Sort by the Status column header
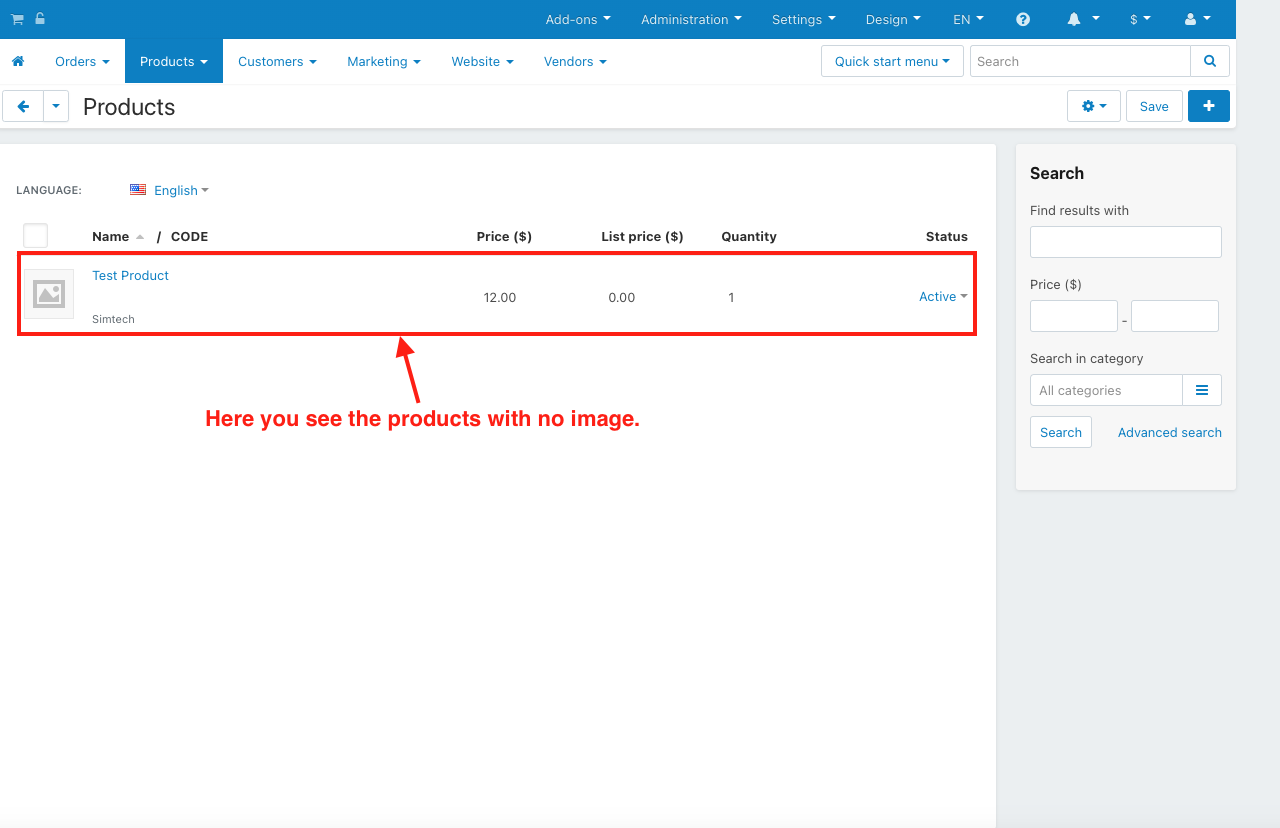The width and height of the screenshot is (1280, 828). point(947,236)
